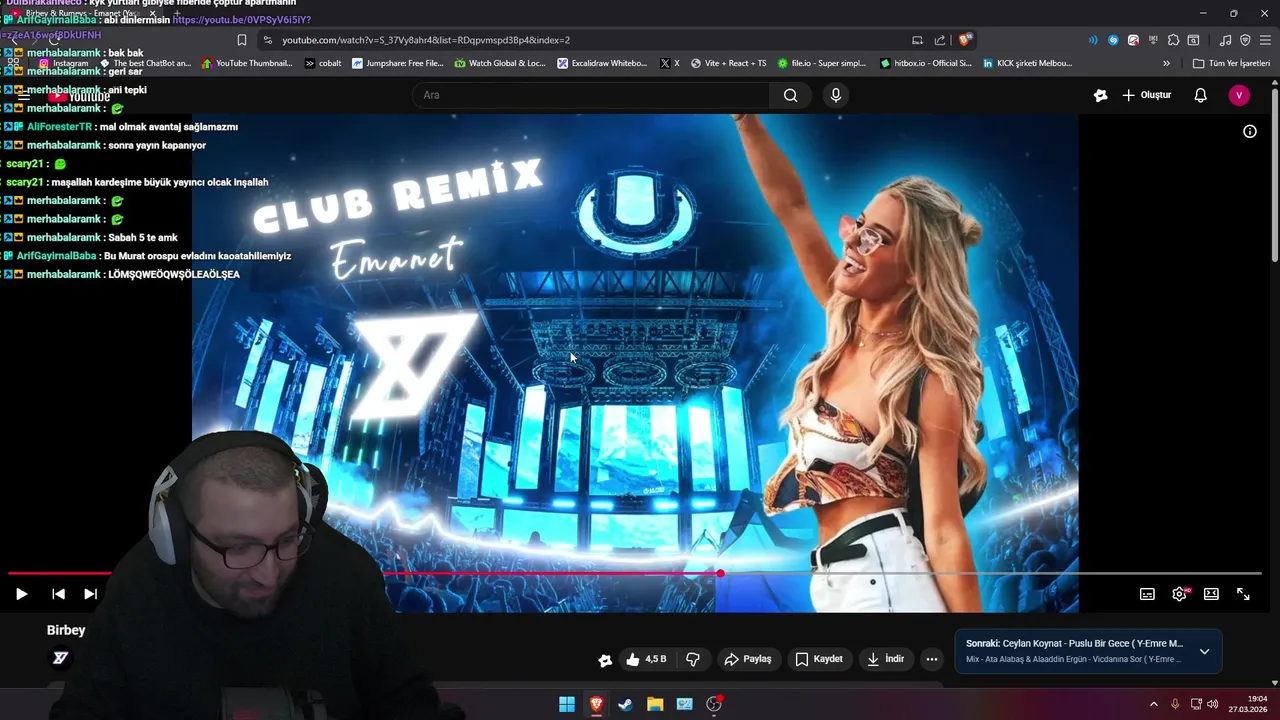Open the Excalidraw Whitebo... bookmark
Image resolution: width=1280 pixels, height=720 pixels.
tap(602, 63)
